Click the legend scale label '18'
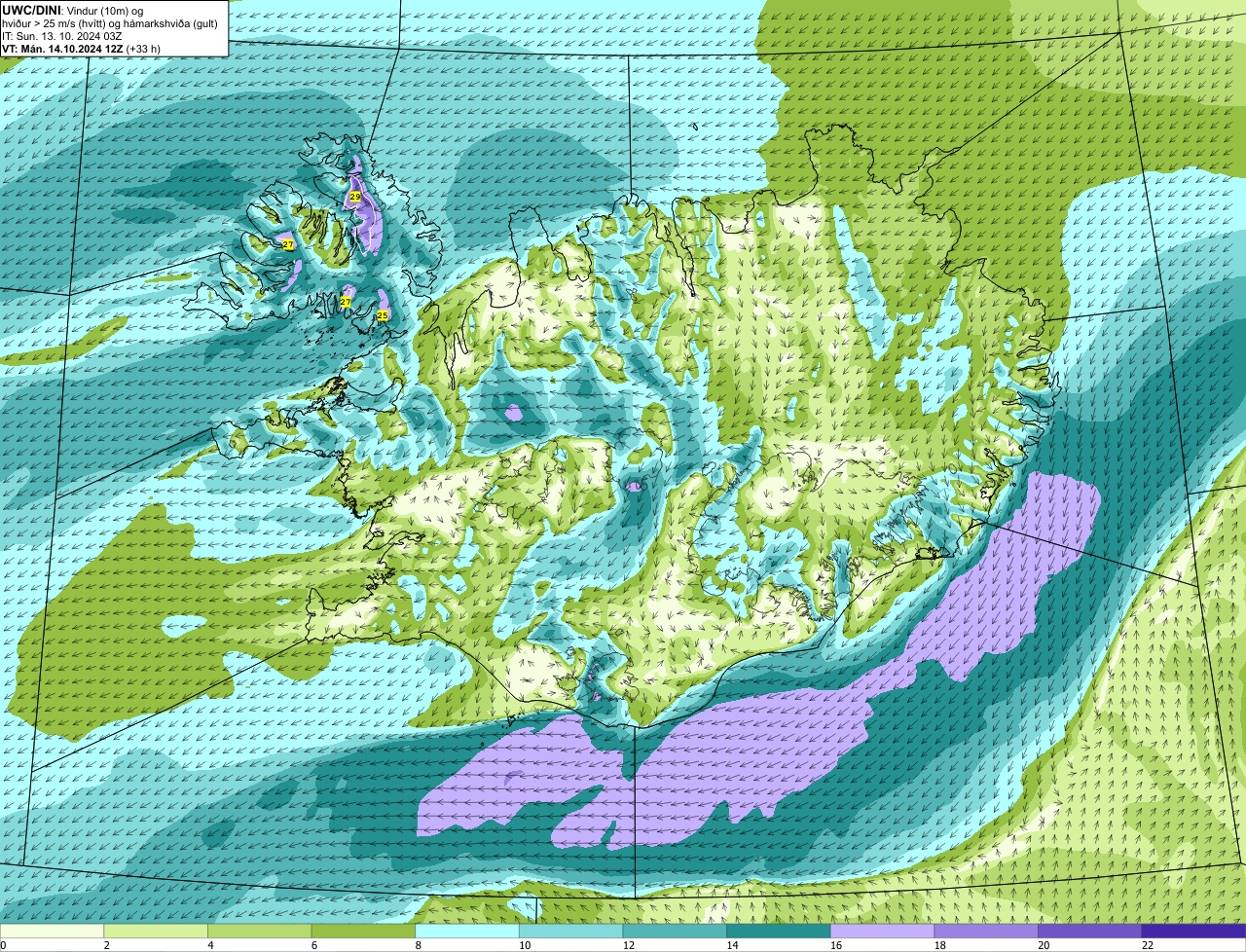This screenshot has height=952, width=1246. click(940, 945)
